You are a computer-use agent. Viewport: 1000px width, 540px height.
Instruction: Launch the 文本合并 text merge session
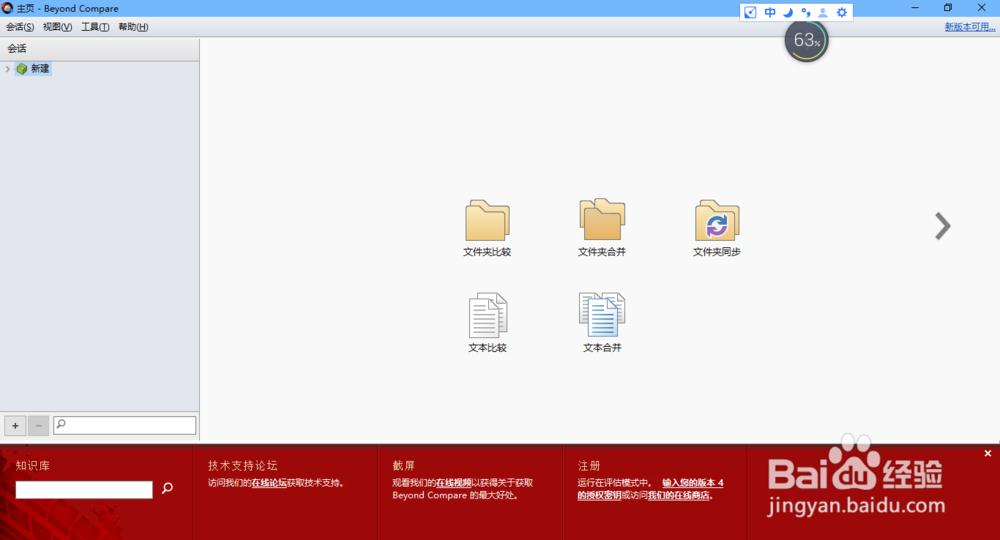click(602, 323)
